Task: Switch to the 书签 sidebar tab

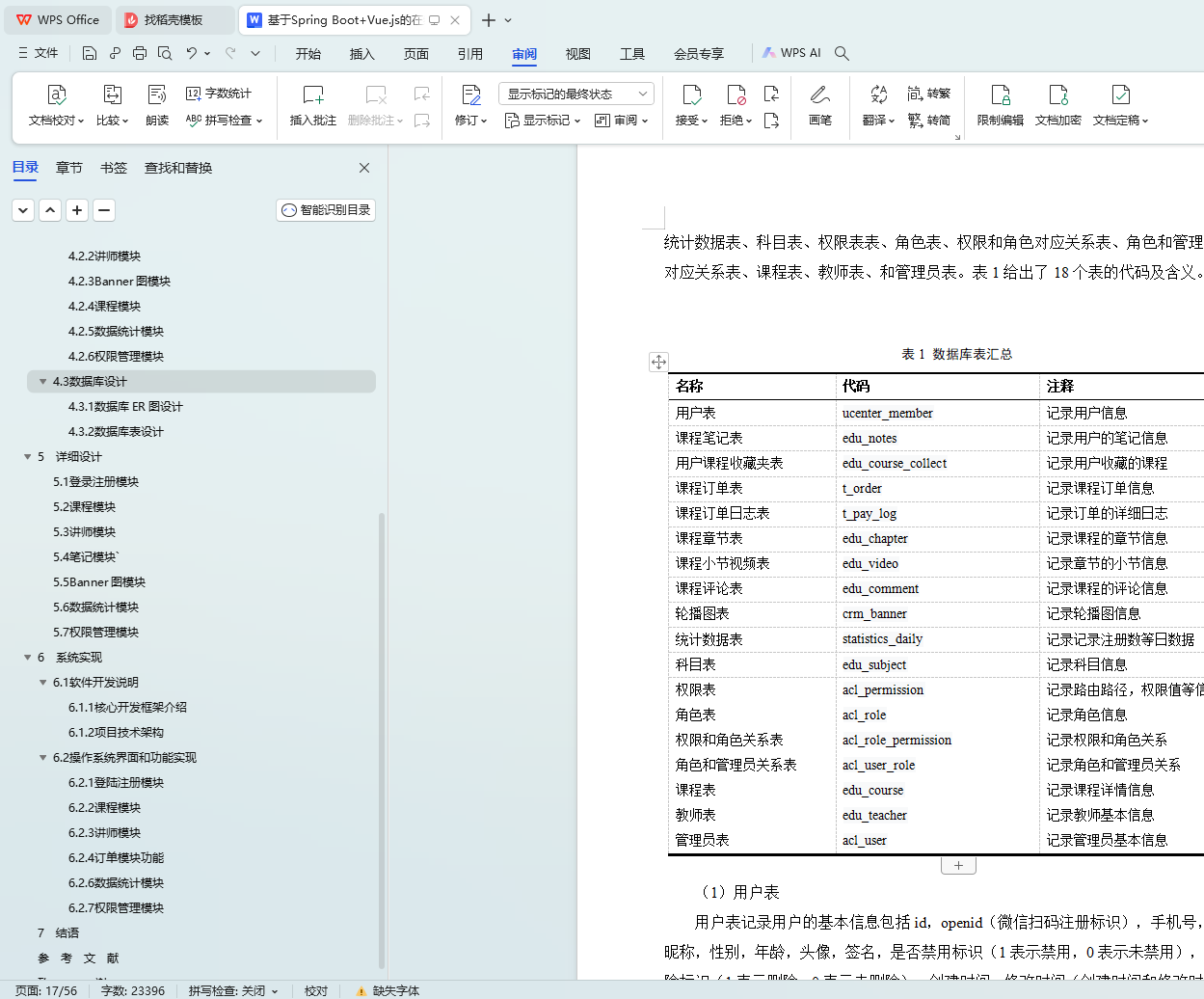Action: [114, 168]
